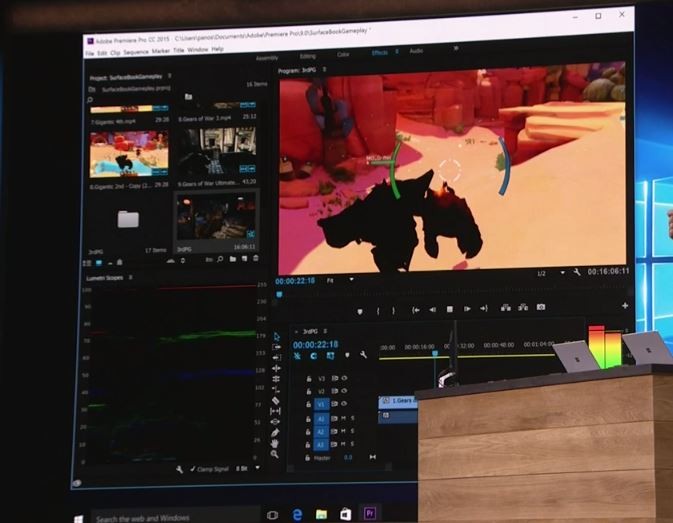Click the timeline playhead marker

(x=435, y=353)
